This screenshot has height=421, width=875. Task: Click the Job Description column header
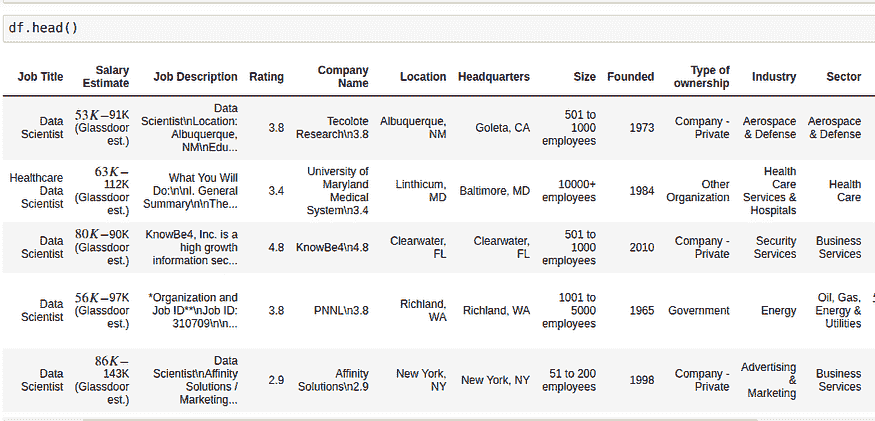[x=195, y=77]
